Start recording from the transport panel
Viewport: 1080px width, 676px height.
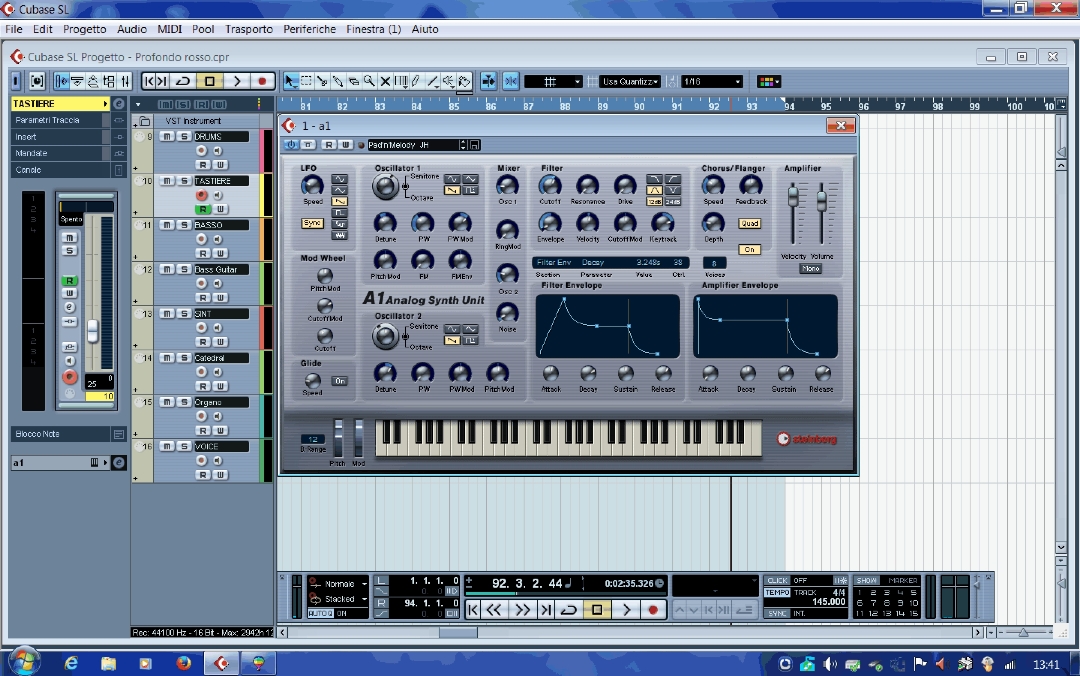(653, 610)
